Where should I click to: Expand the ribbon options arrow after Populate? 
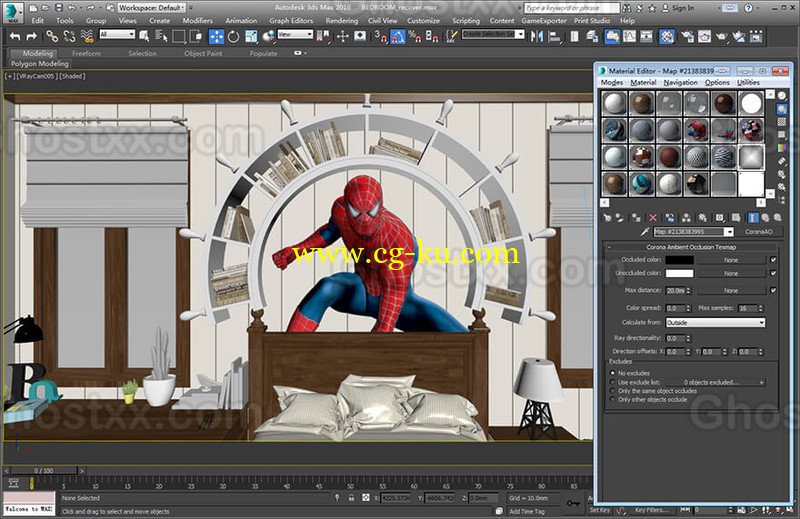click(300, 53)
